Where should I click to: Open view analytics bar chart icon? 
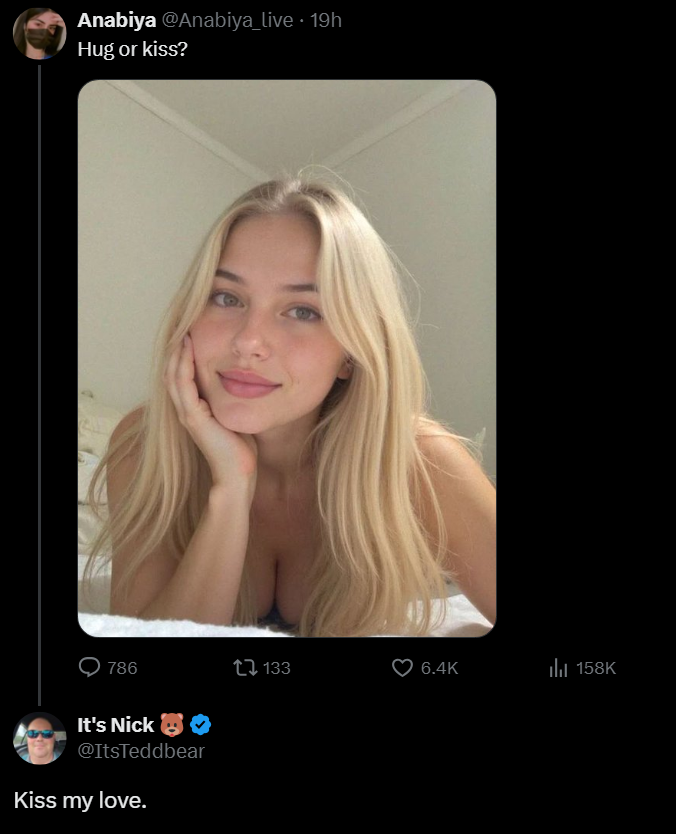(558, 667)
